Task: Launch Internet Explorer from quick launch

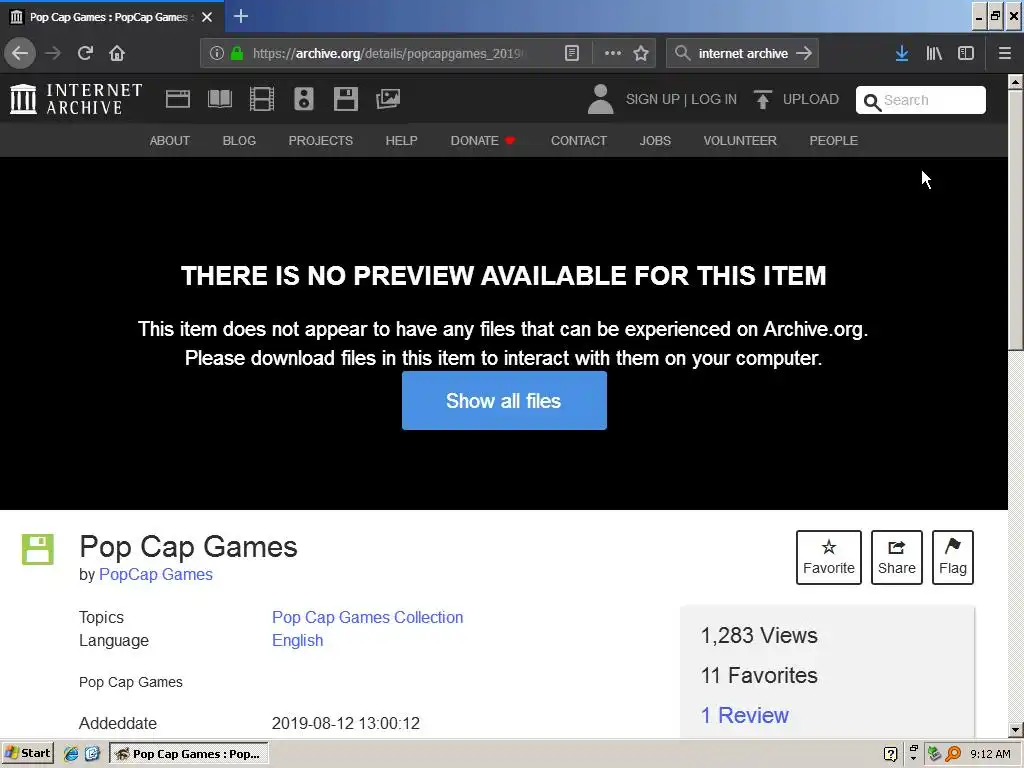Action: tap(71, 754)
